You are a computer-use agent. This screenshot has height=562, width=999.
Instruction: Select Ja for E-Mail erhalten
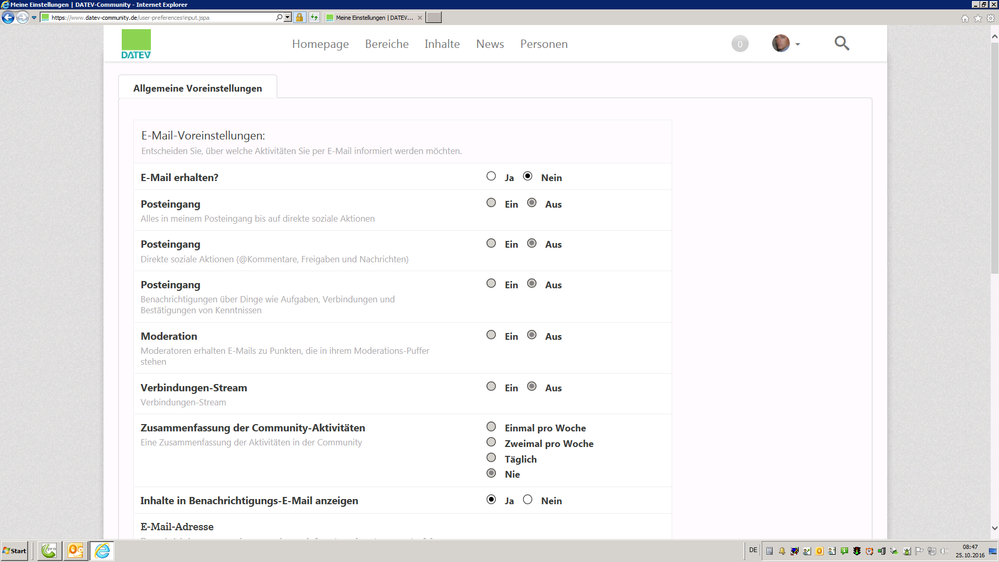tap(491, 177)
